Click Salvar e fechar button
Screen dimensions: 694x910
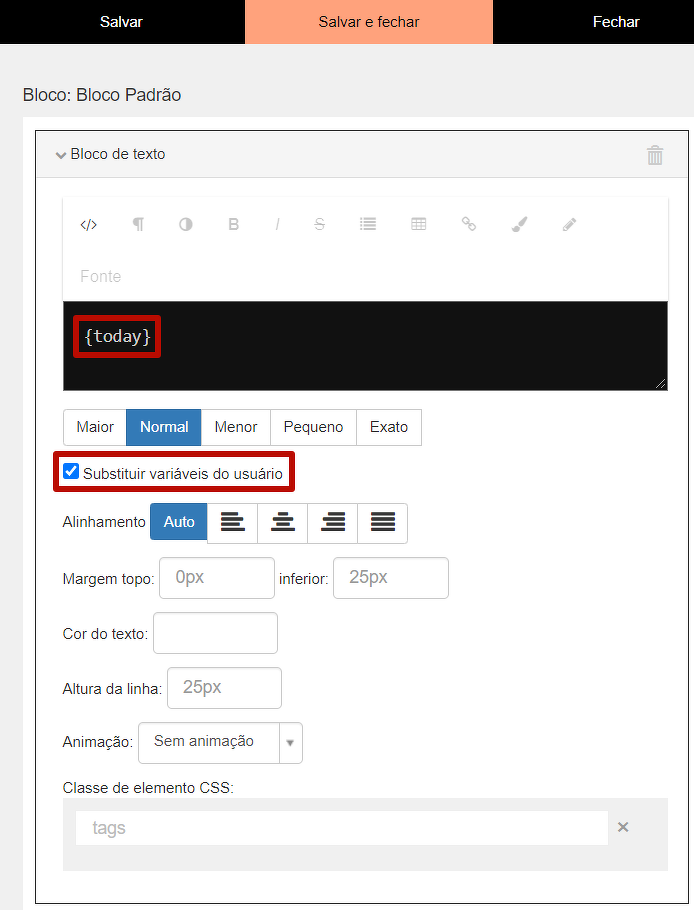tap(369, 22)
